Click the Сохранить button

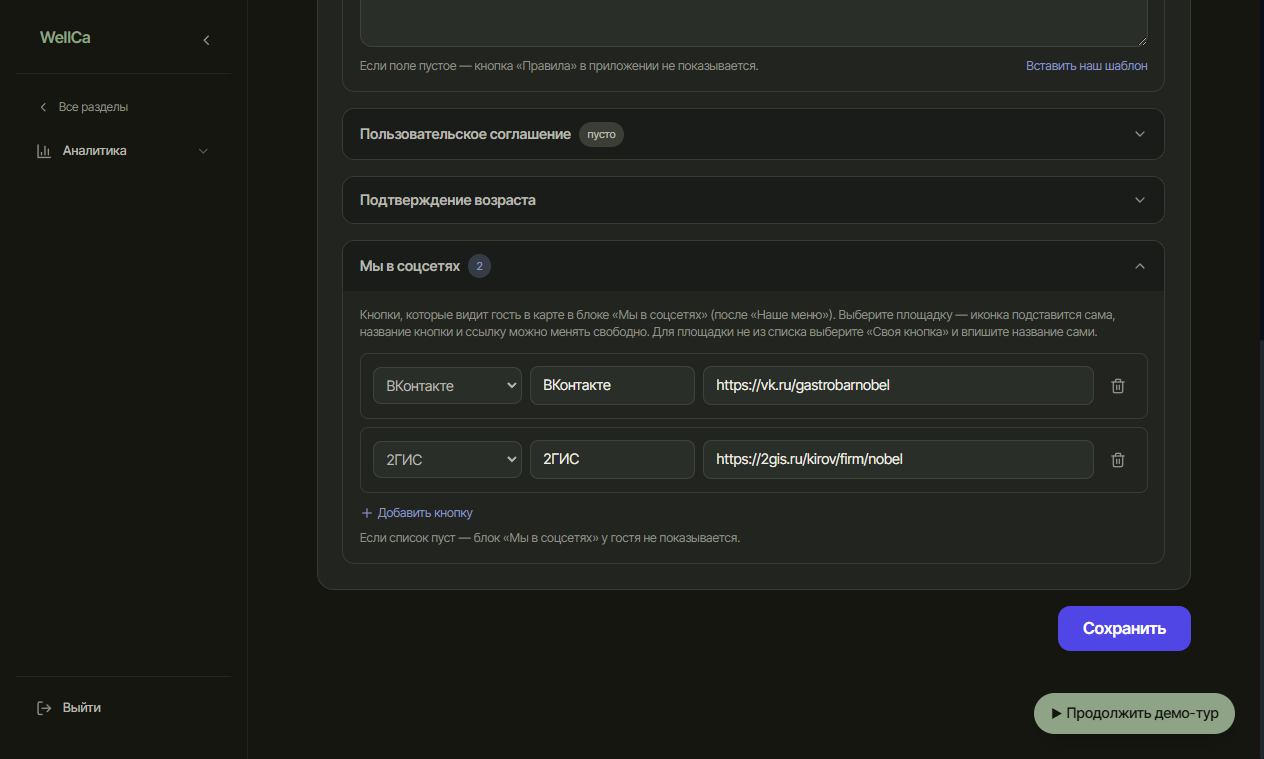click(1124, 629)
